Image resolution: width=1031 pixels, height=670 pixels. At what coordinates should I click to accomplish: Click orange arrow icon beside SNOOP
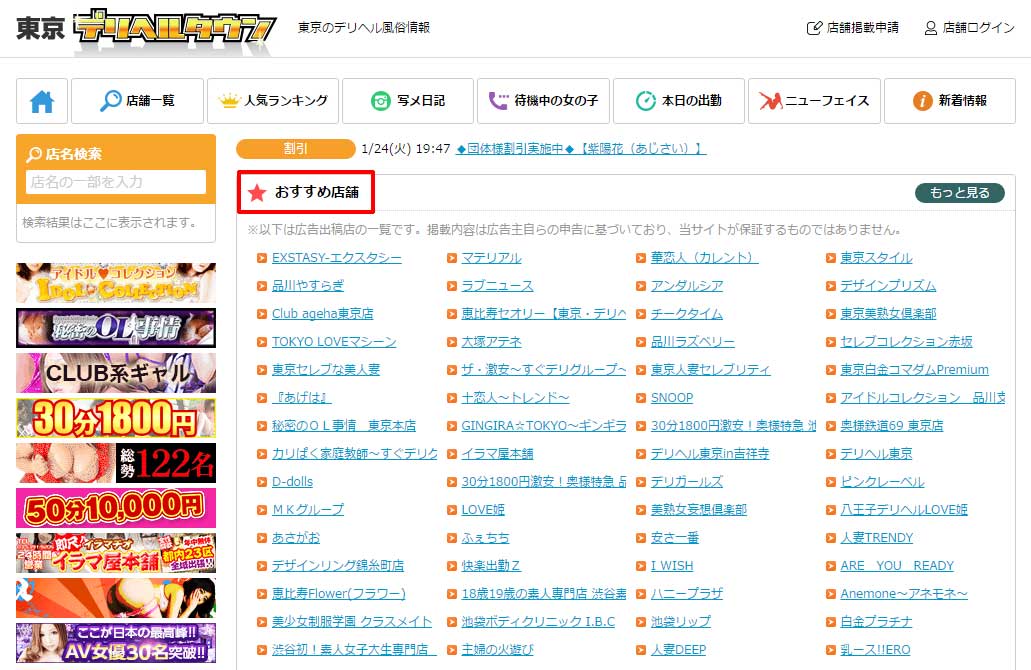tap(641, 398)
